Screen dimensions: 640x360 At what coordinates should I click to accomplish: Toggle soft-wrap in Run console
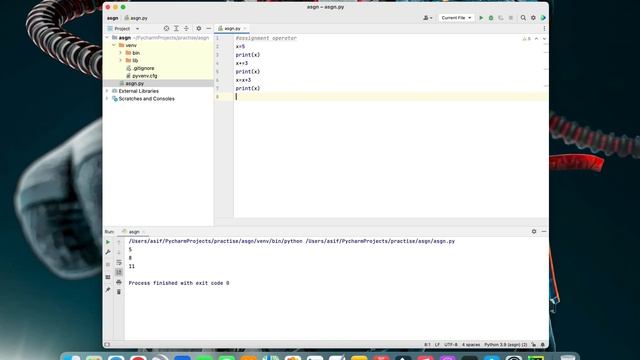click(119, 262)
